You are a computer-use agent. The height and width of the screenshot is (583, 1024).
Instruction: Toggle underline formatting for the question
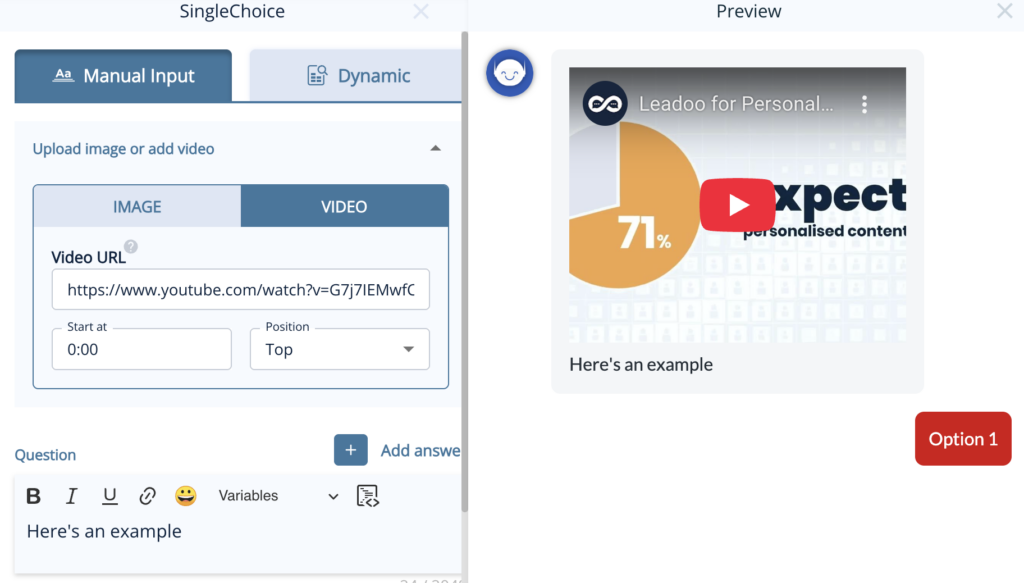click(x=110, y=495)
